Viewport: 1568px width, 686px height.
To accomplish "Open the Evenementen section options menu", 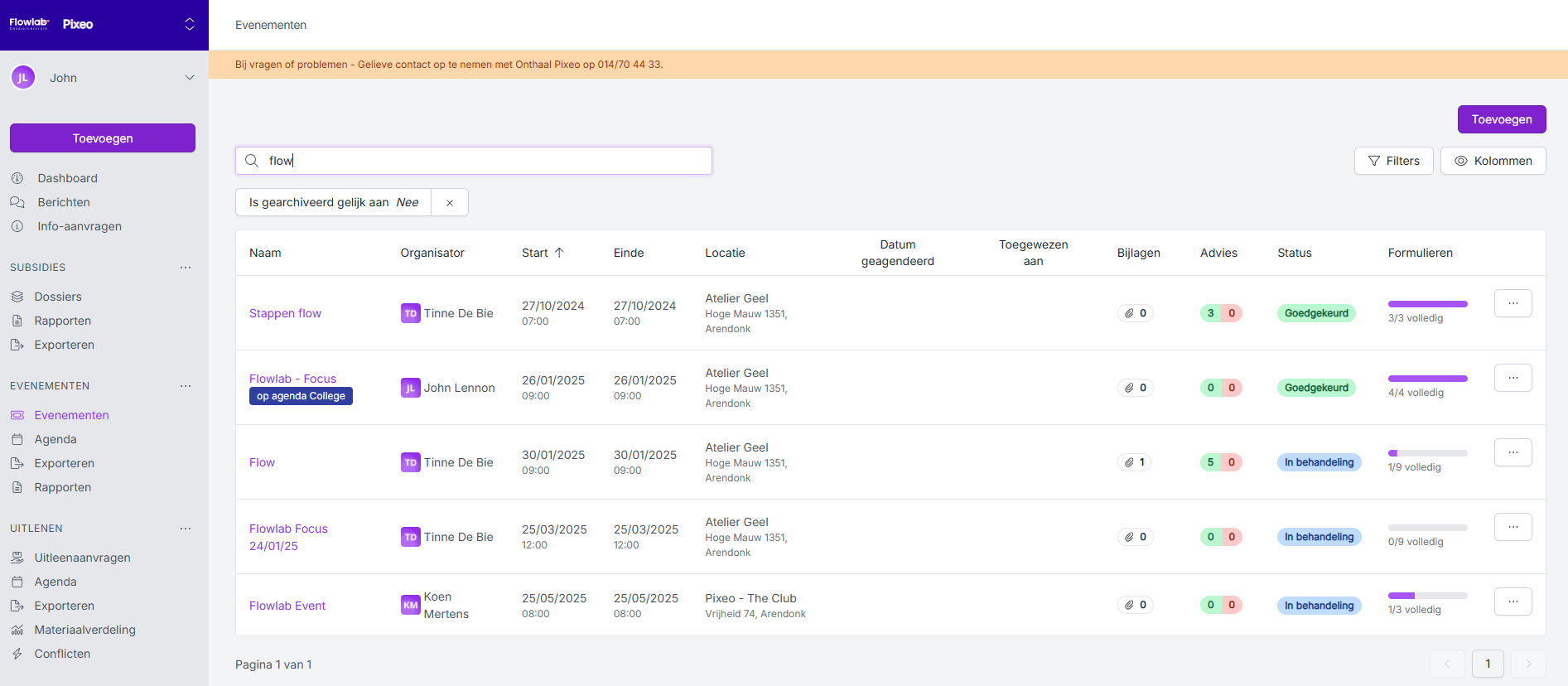I will coord(186,386).
